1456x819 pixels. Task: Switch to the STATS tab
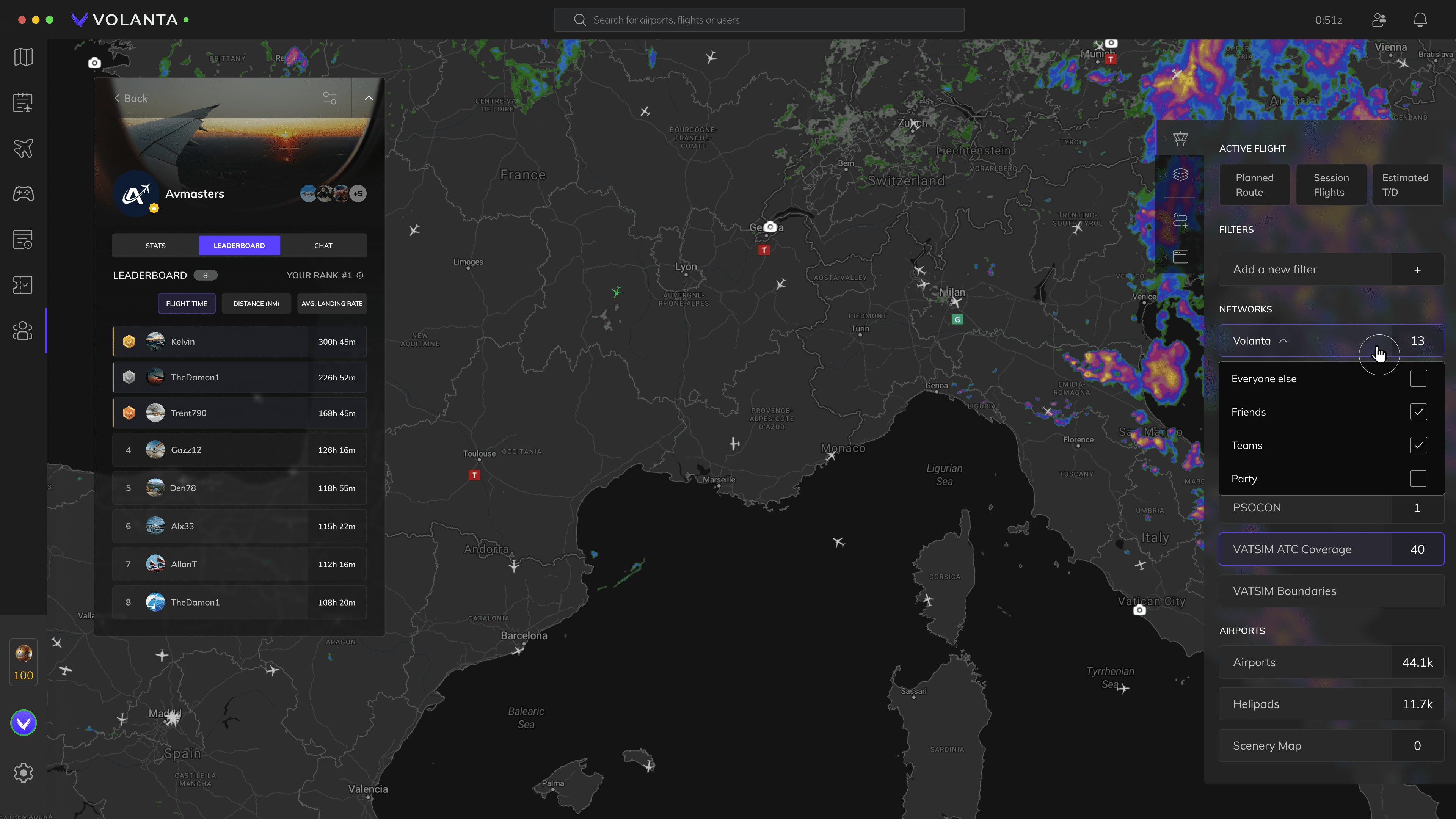click(x=155, y=246)
